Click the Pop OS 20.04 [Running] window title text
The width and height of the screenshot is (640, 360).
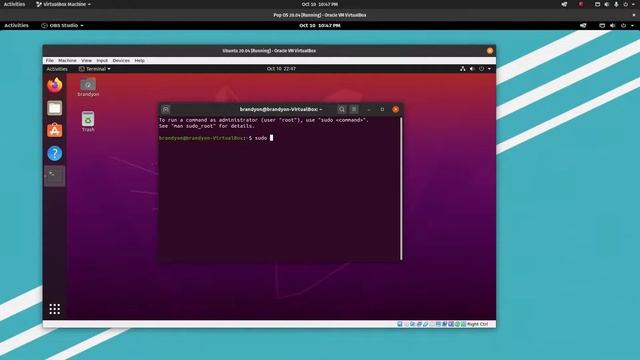pos(320,15)
